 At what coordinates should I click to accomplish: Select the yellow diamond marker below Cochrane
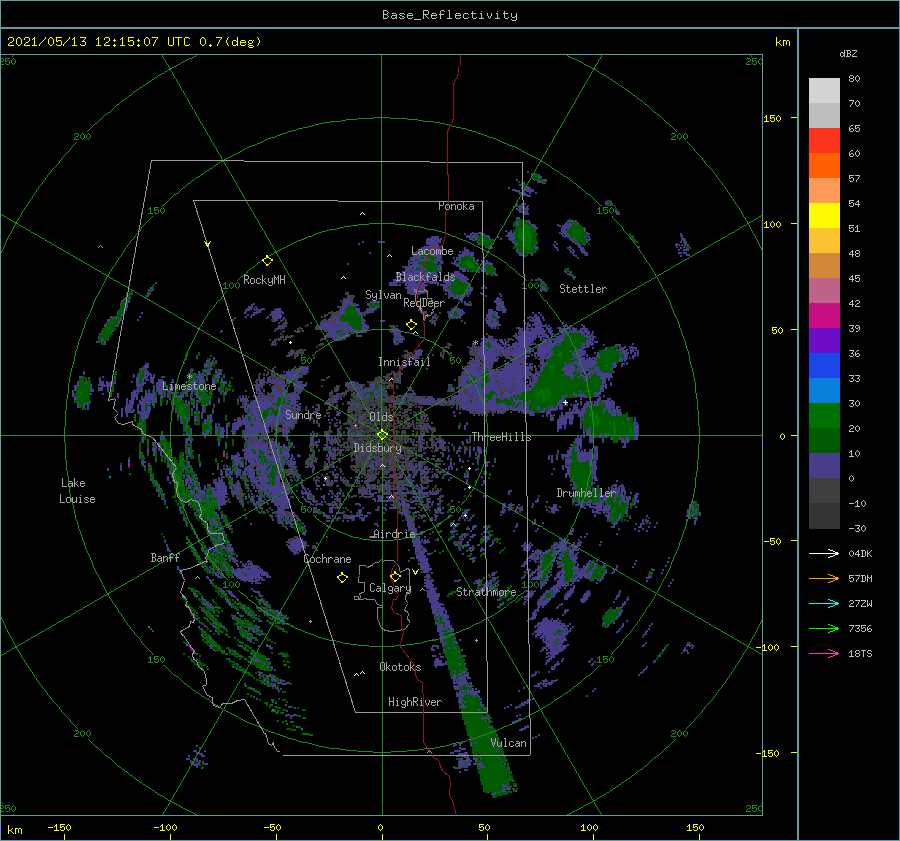tap(342, 578)
